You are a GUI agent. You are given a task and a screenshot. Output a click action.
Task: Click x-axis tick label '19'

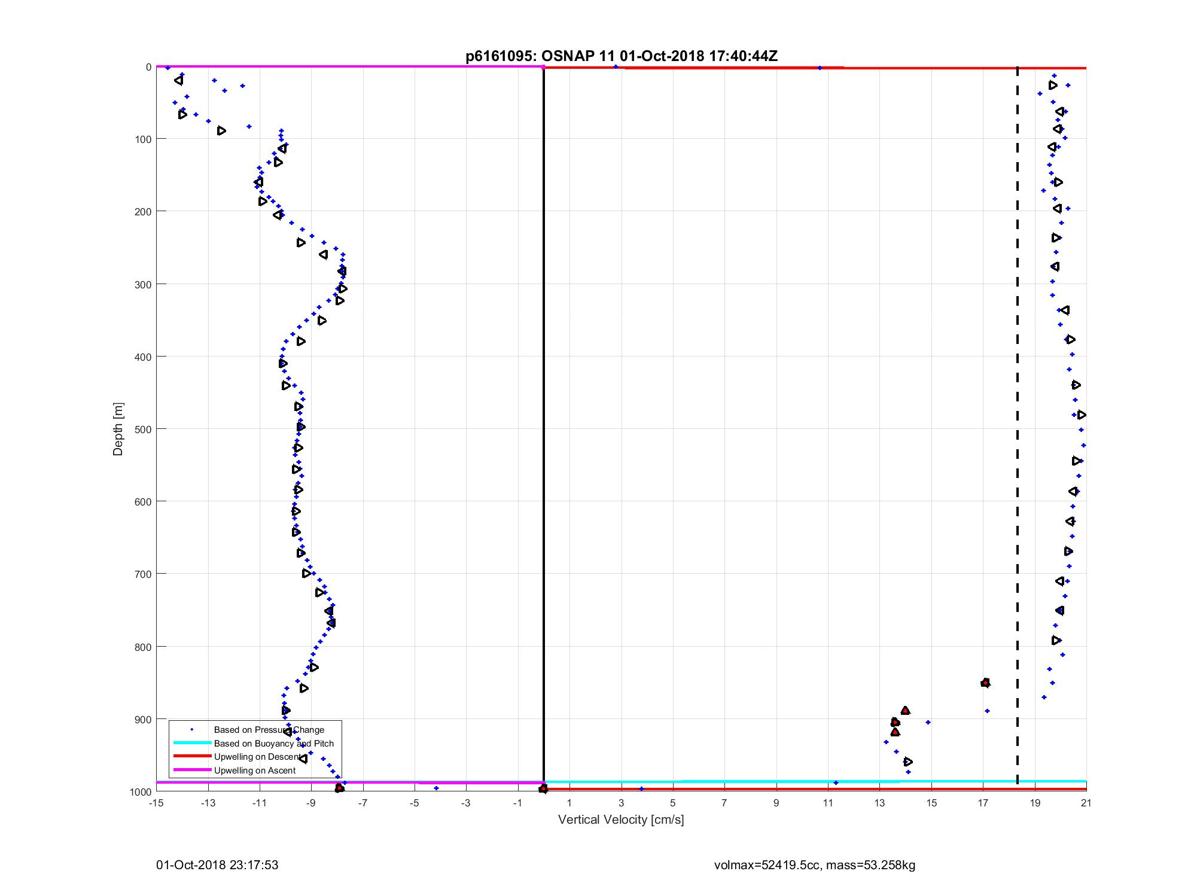(x=1035, y=802)
